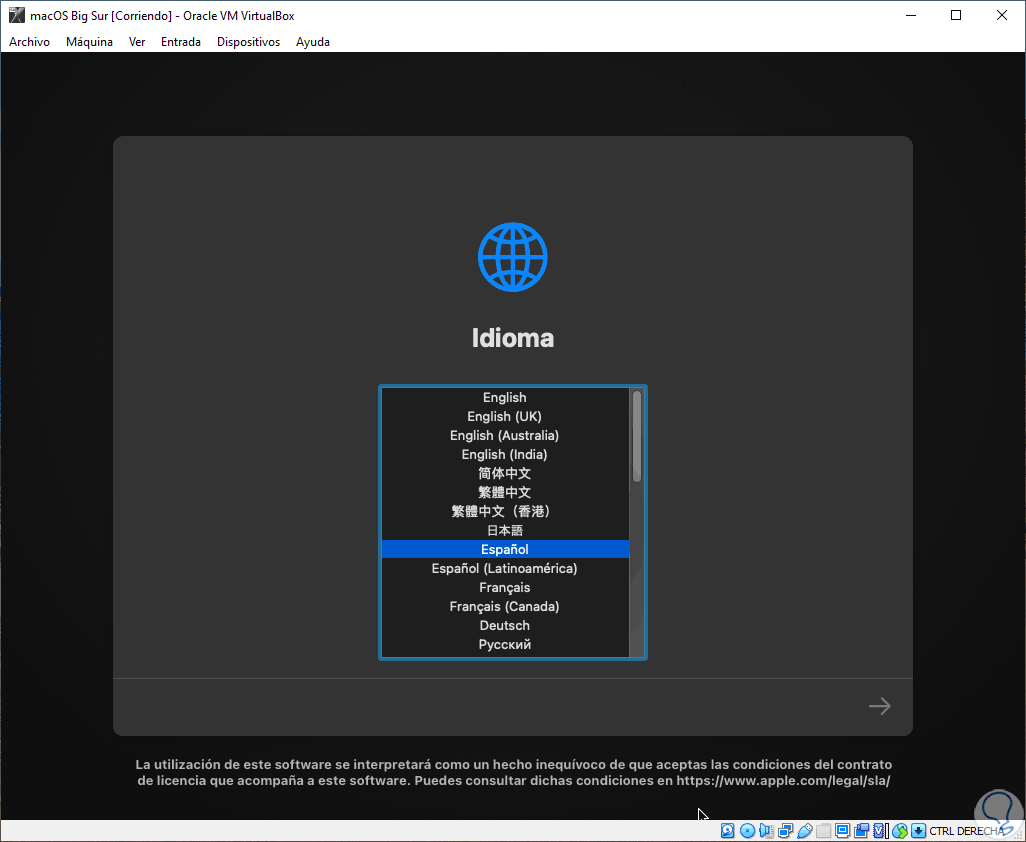Open the Dispositivos menu

click(248, 42)
